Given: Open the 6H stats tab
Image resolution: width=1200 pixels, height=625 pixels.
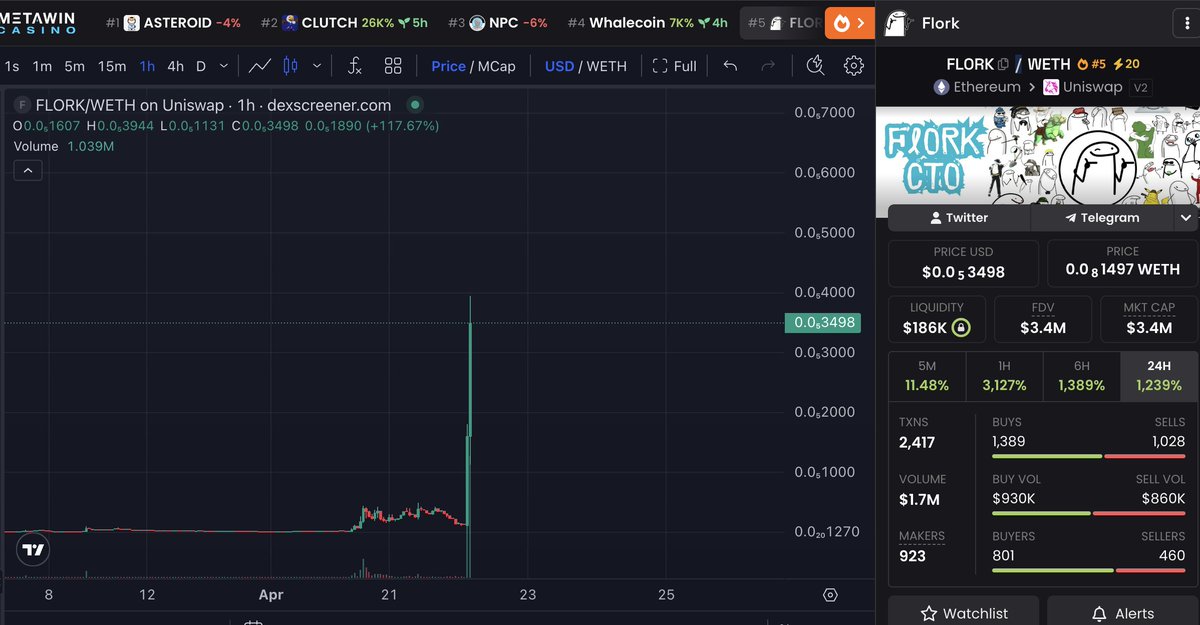Looking at the screenshot, I should click(1081, 376).
